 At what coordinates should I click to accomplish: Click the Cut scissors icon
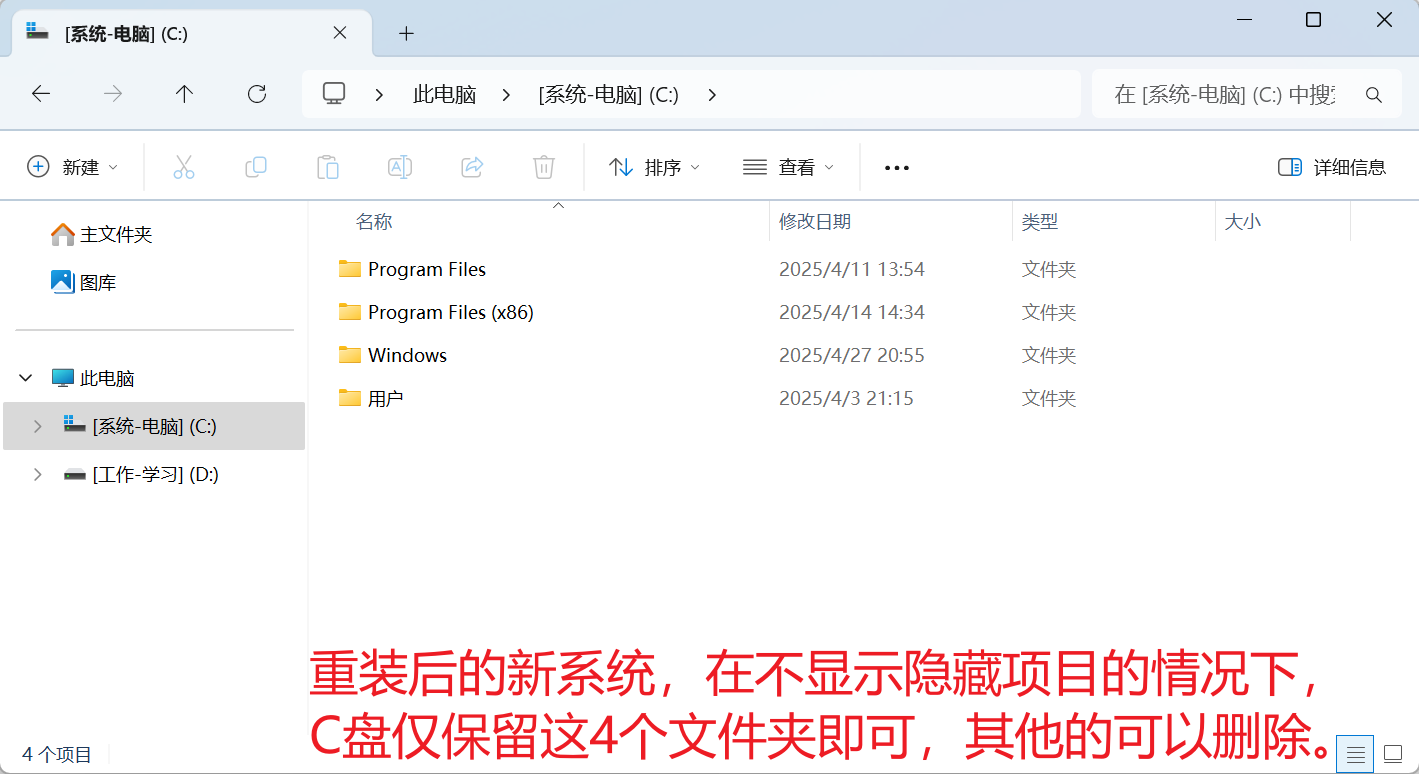click(x=184, y=167)
